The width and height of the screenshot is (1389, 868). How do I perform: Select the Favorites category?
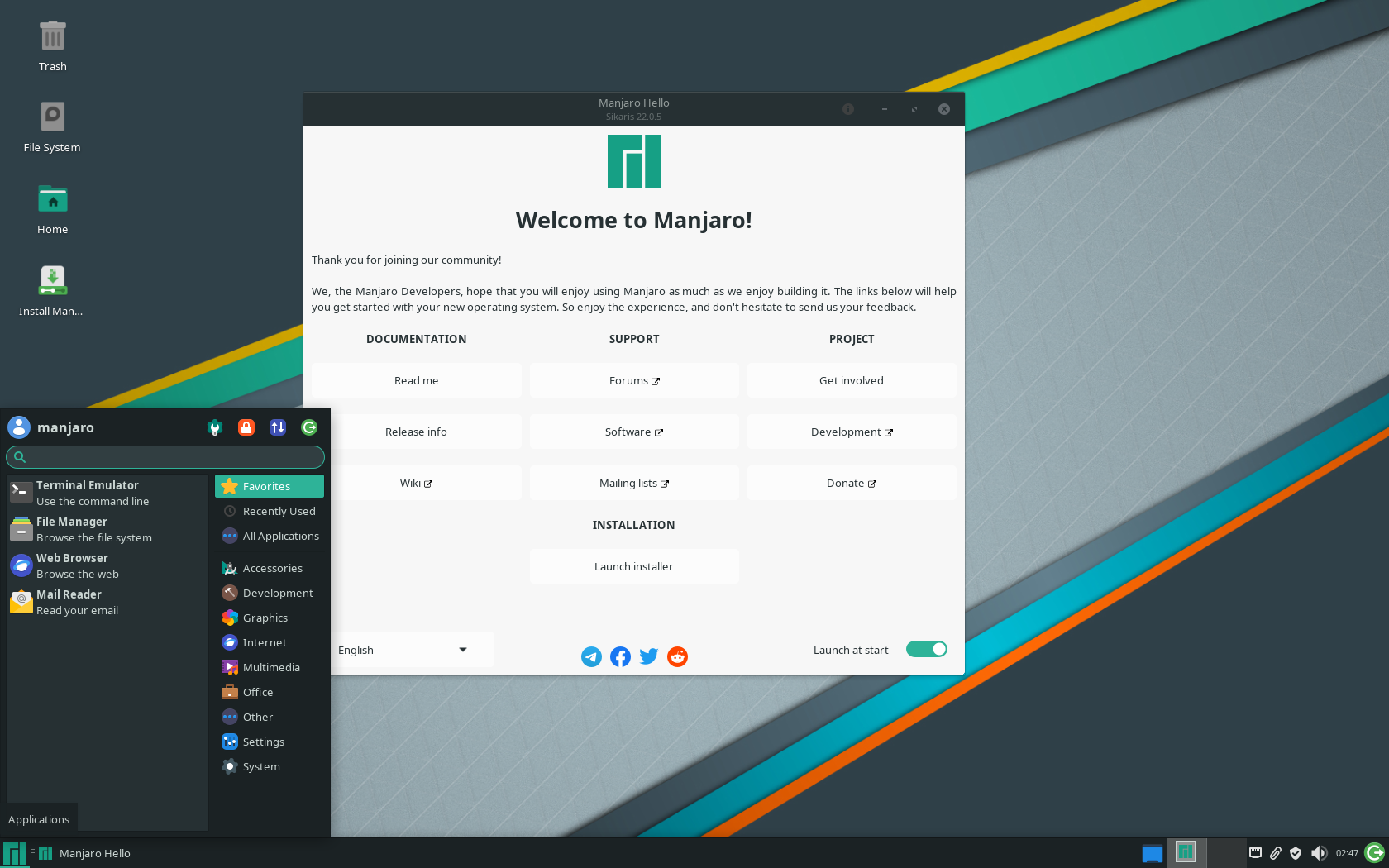point(270,486)
